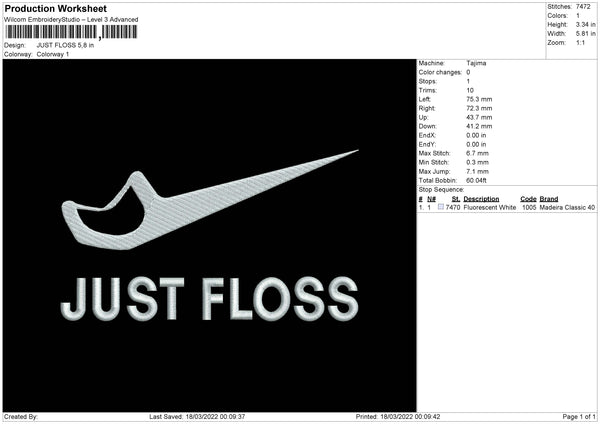Screen dimensions: 600x424
Task: Click the Fluorescent White description cell
Action: [489, 207]
